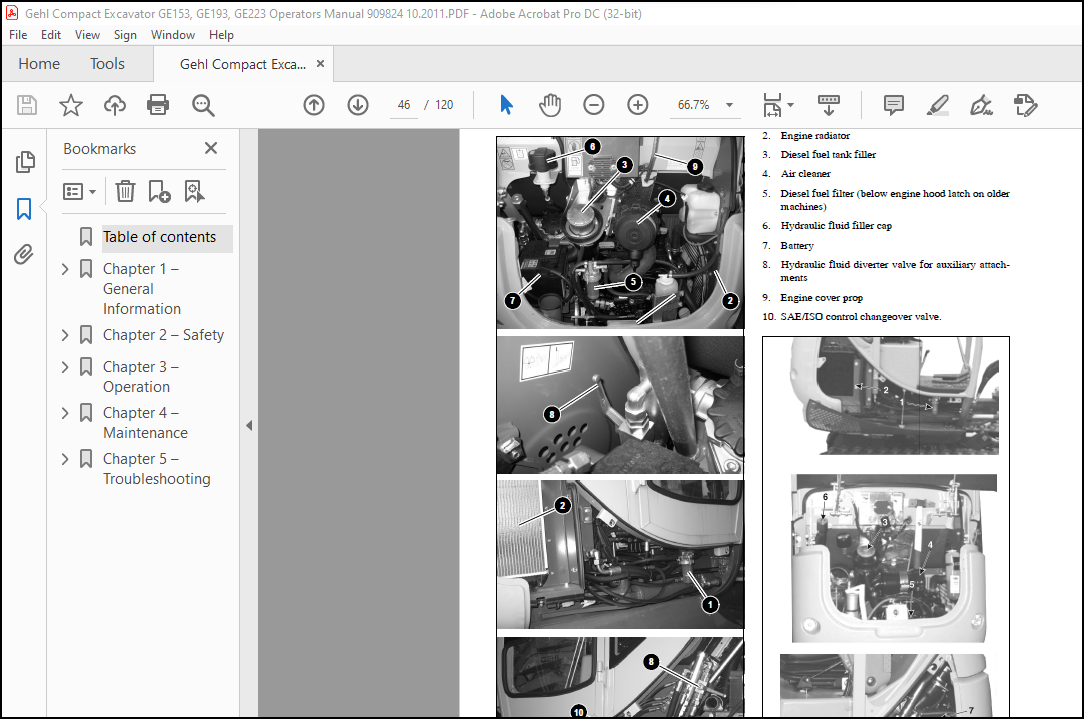1084x719 pixels.
Task: Collapse the navigation pane with side arrow
Action: [249, 426]
